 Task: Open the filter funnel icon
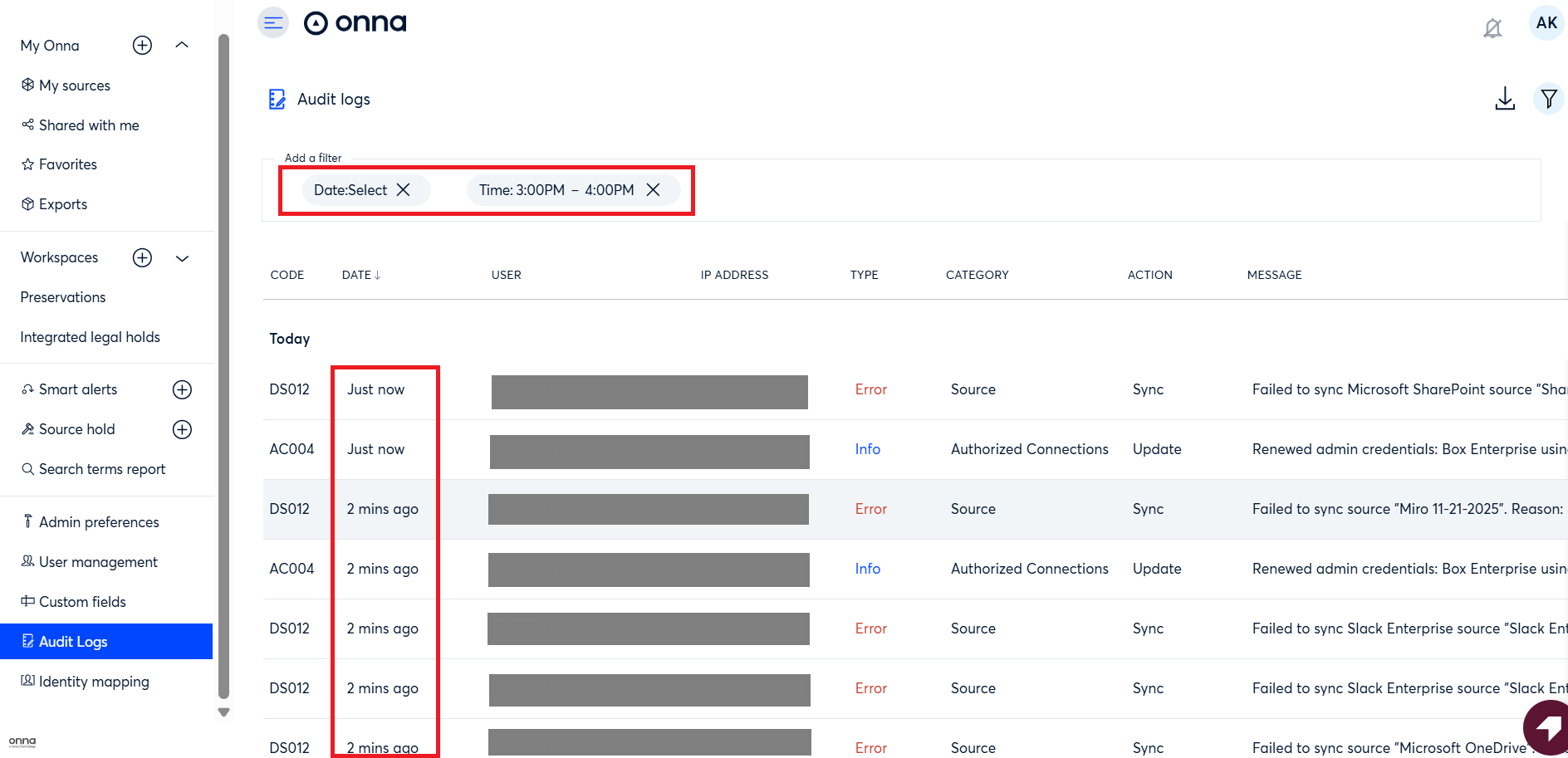(x=1548, y=100)
